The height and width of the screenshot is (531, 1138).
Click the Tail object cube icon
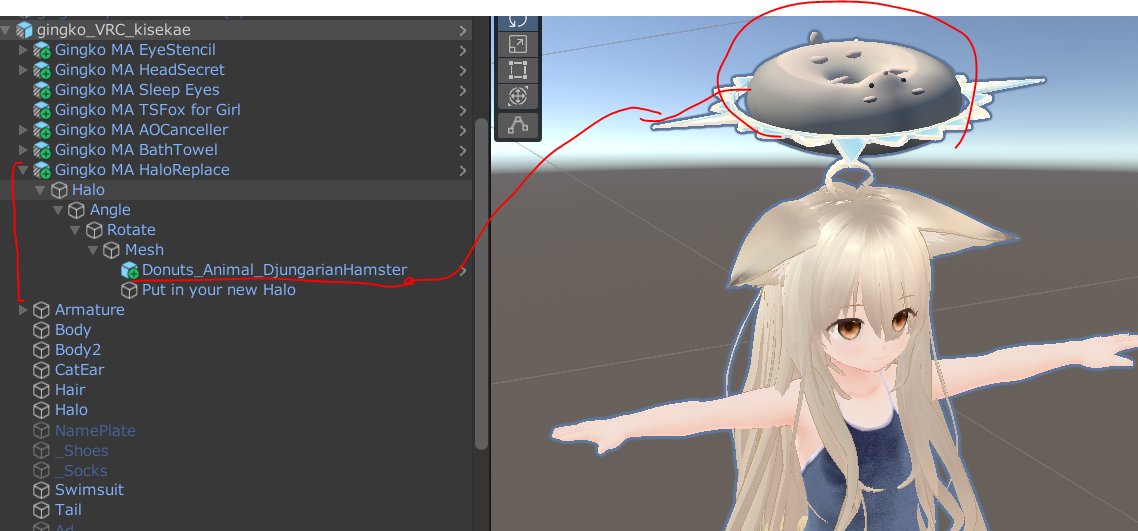coord(42,510)
